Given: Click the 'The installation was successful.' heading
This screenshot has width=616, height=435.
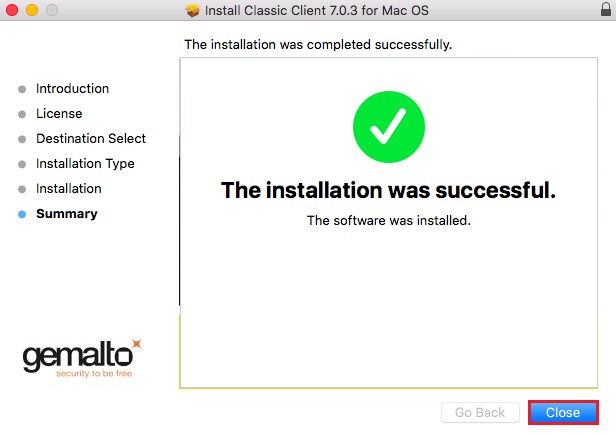Looking at the screenshot, I should [389, 190].
